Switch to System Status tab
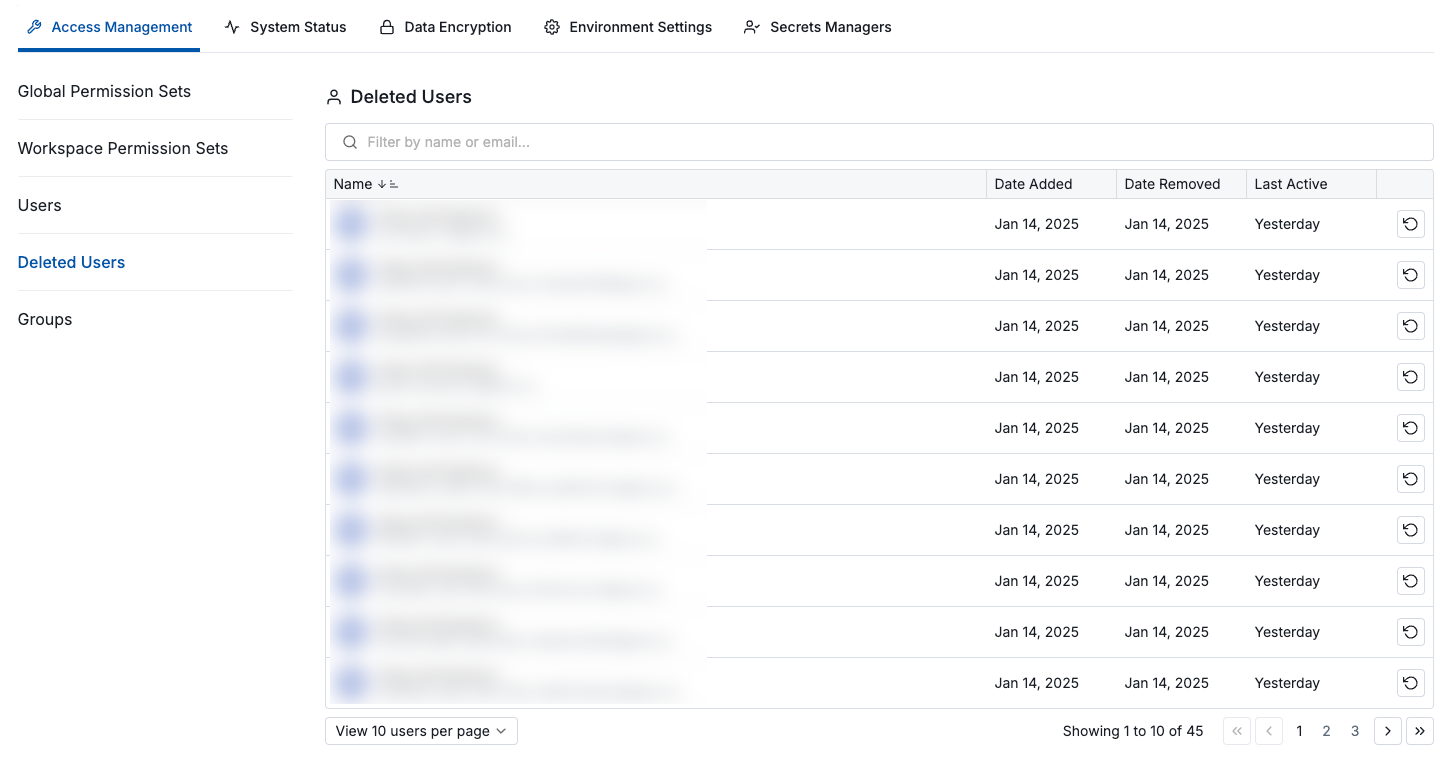This screenshot has height=759, width=1450. [x=286, y=27]
